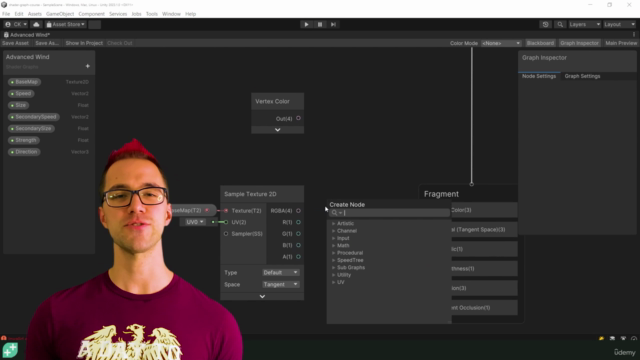Image resolution: width=640 pixels, height=360 pixels.
Task: Select the Strength property pill
Action: click(x=24, y=140)
